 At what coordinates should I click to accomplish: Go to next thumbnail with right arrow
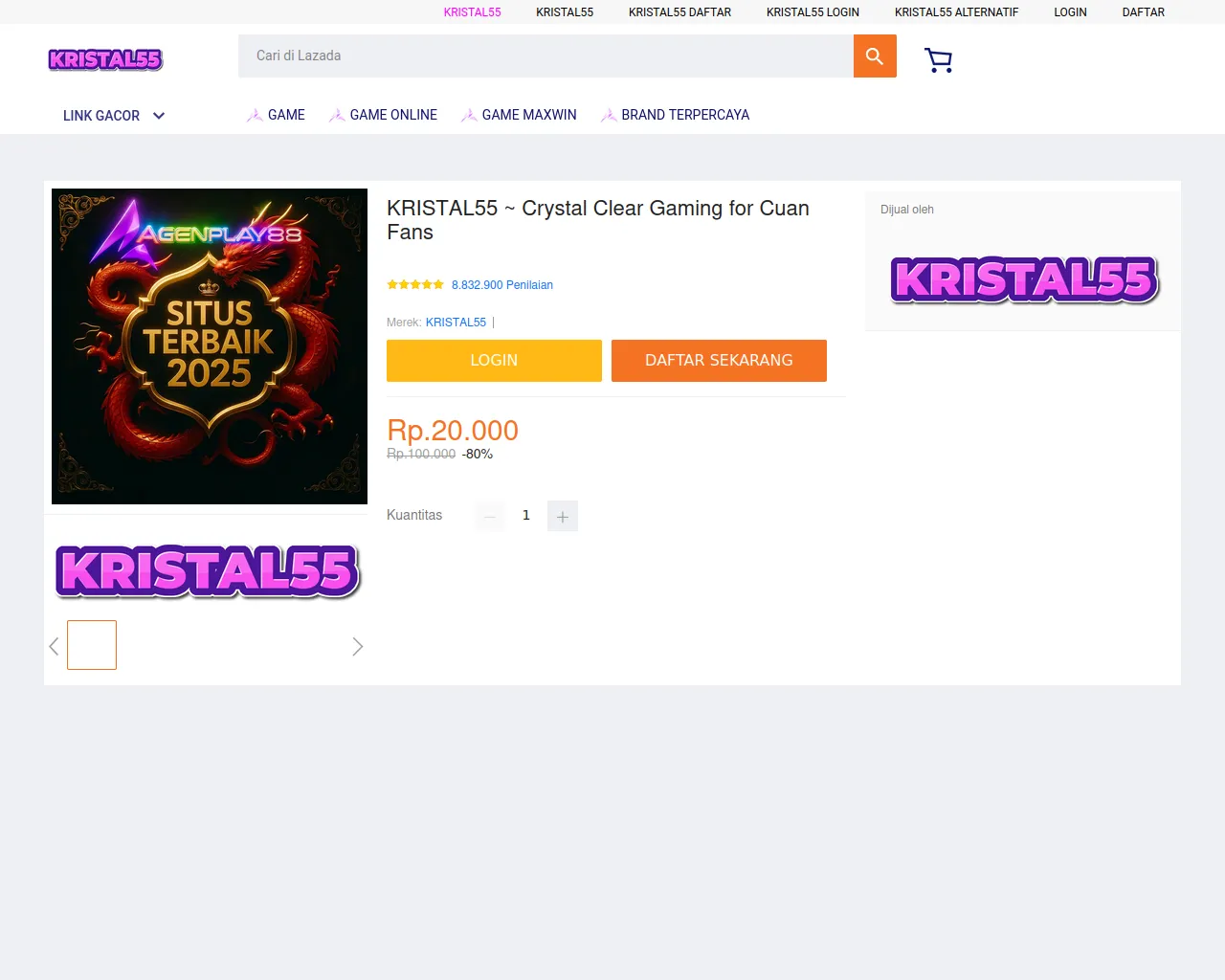(x=358, y=647)
